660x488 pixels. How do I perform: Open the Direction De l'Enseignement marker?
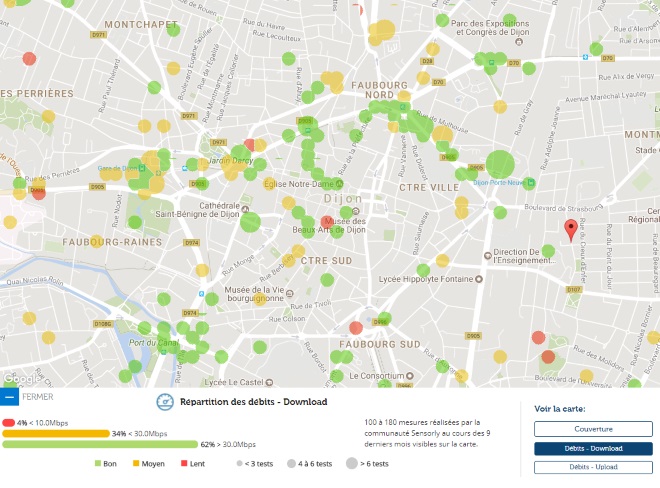coord(488,256)
